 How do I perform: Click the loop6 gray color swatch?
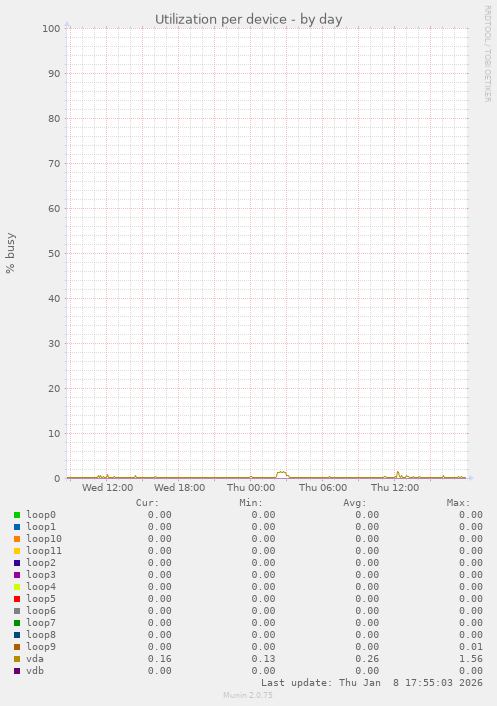(x=17, y=611)
